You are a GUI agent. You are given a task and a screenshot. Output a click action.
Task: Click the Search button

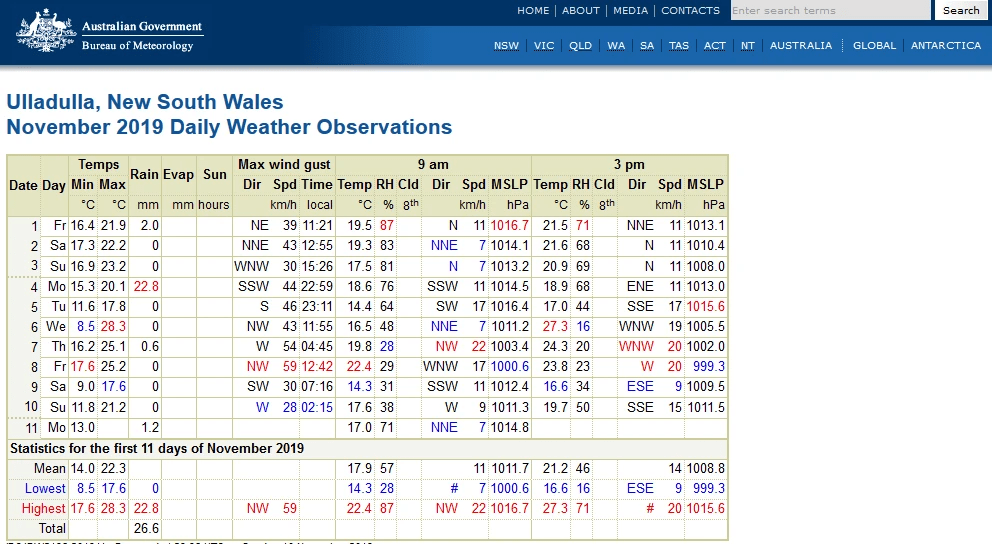(x=961, y=10)
